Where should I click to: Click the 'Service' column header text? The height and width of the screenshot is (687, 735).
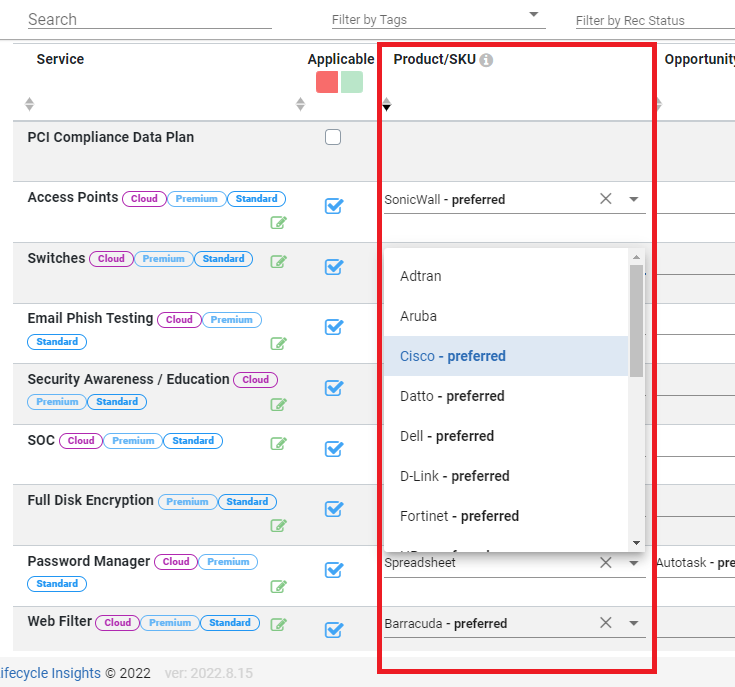[60, 59]
